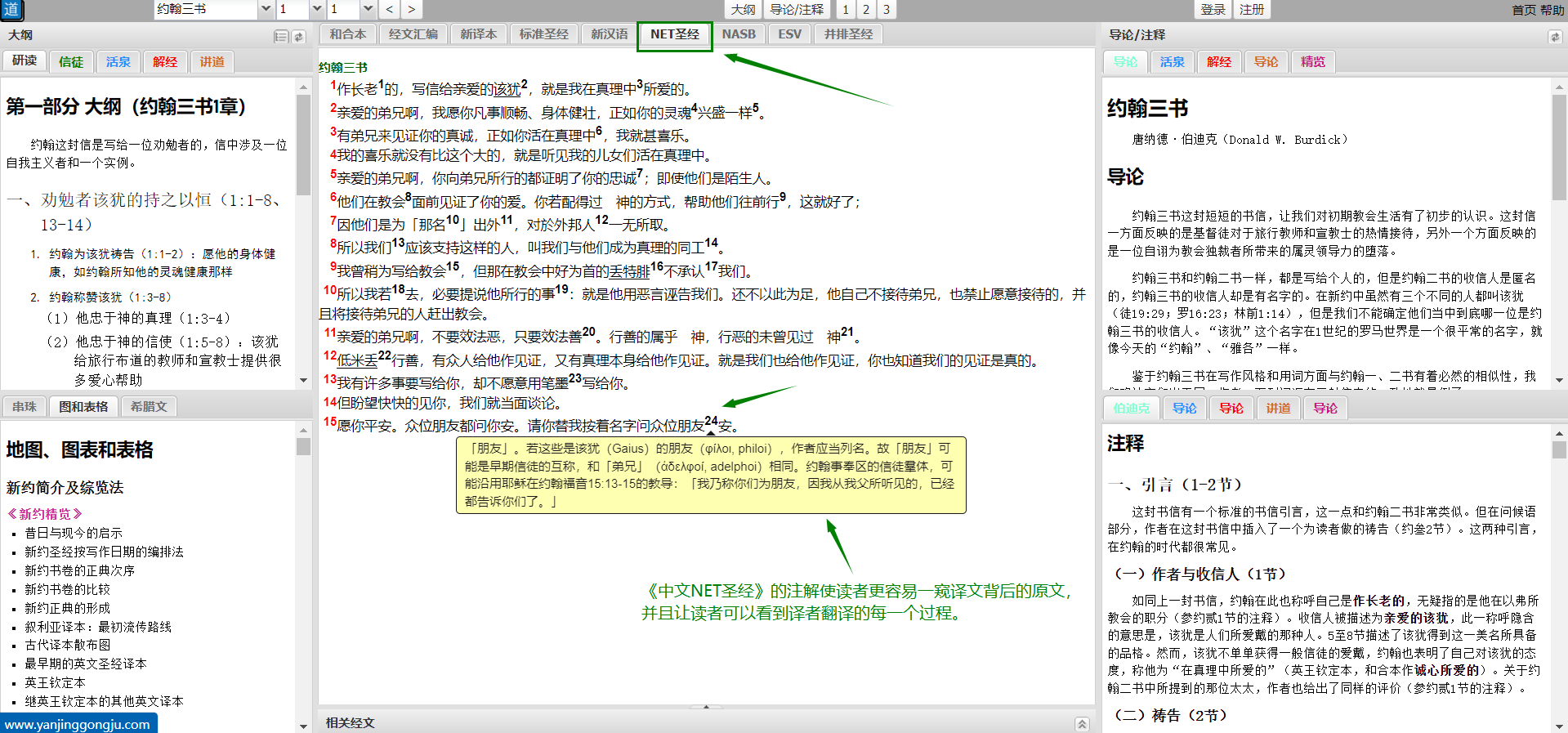
Task: Click the 注册 register button
Action: (1252, 10)
